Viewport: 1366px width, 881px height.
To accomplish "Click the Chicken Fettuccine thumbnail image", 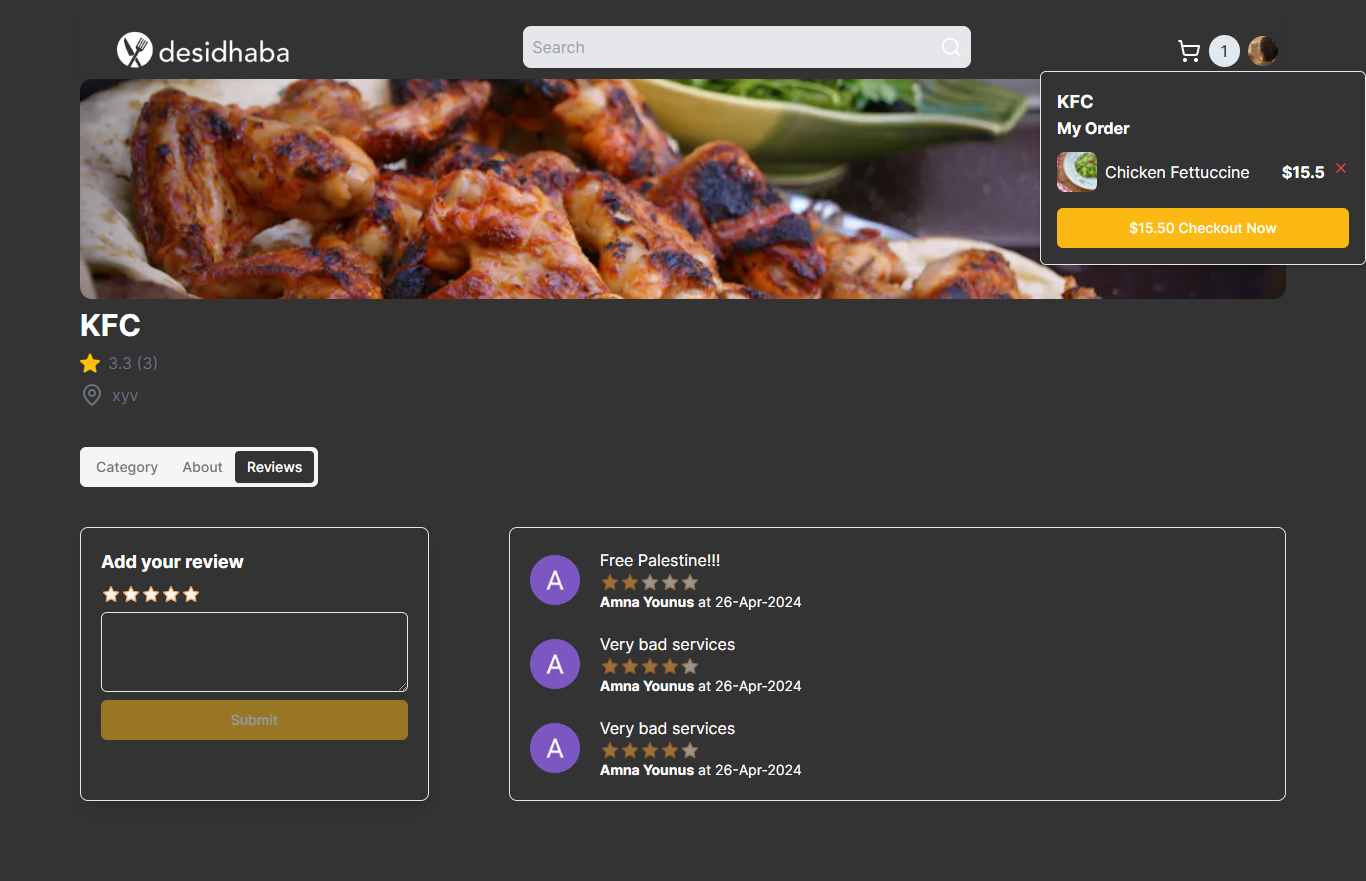I will coord(1077,172).
